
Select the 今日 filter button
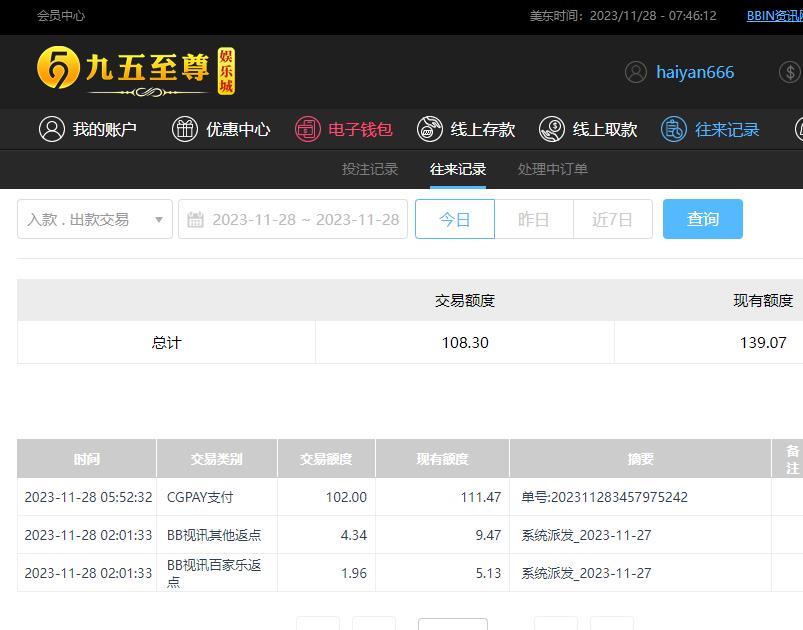[x=455, y=219]
